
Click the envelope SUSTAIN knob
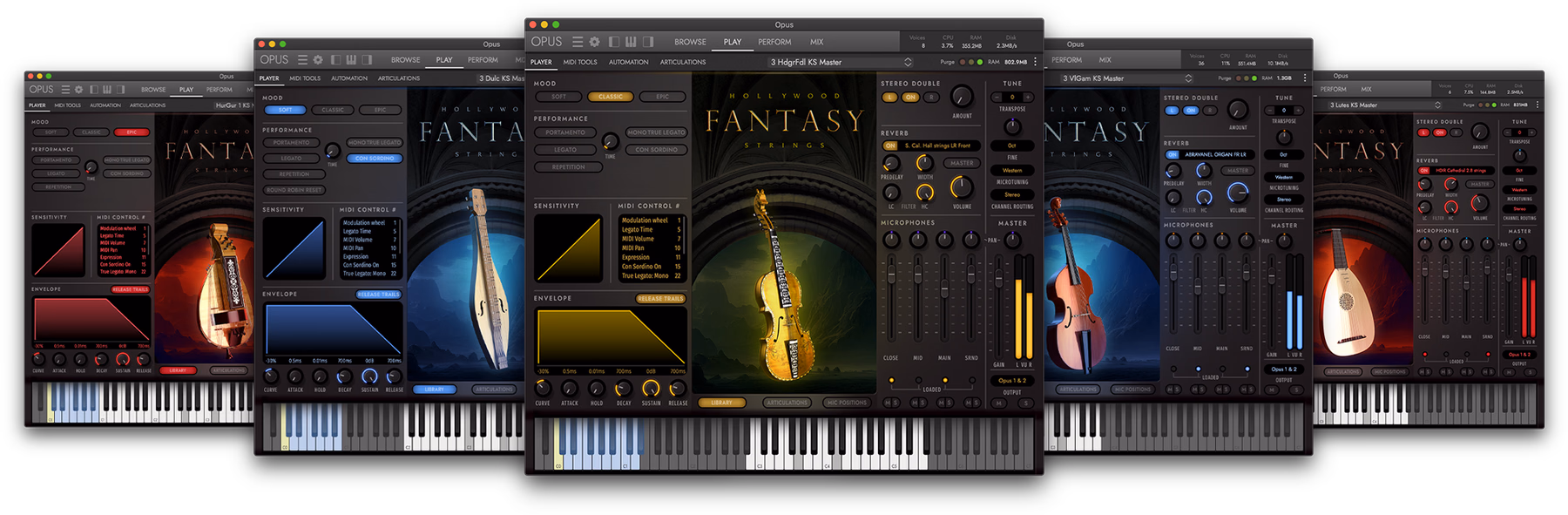[x=651, y=389]
